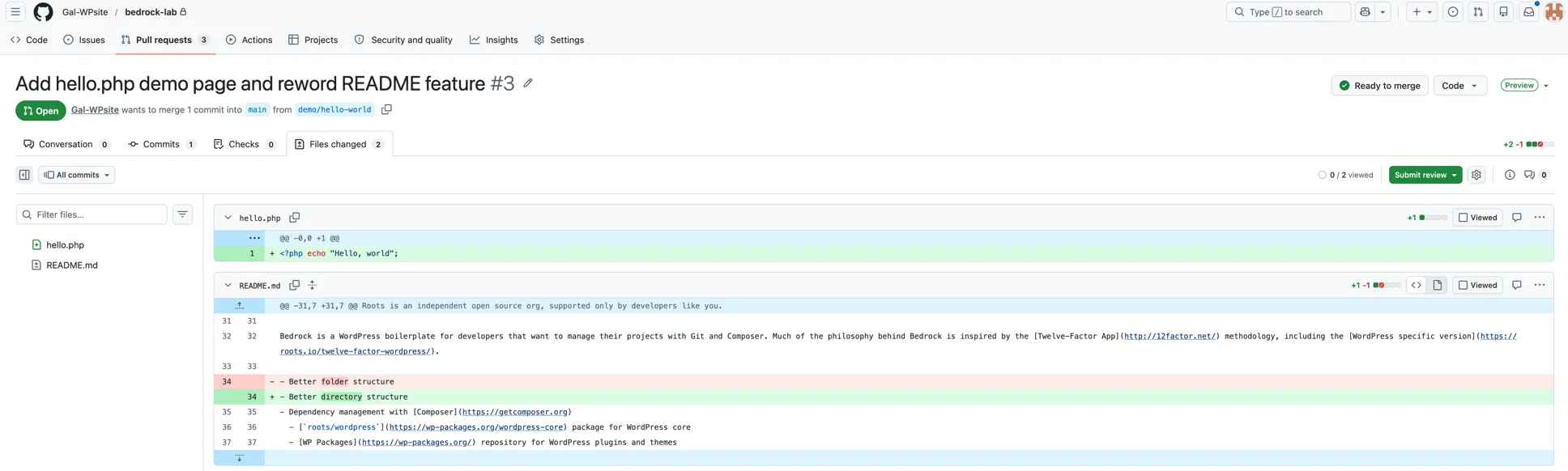The image size is (1568, 471).
Task: Open your repositories icon in header
Action: 1503,12
